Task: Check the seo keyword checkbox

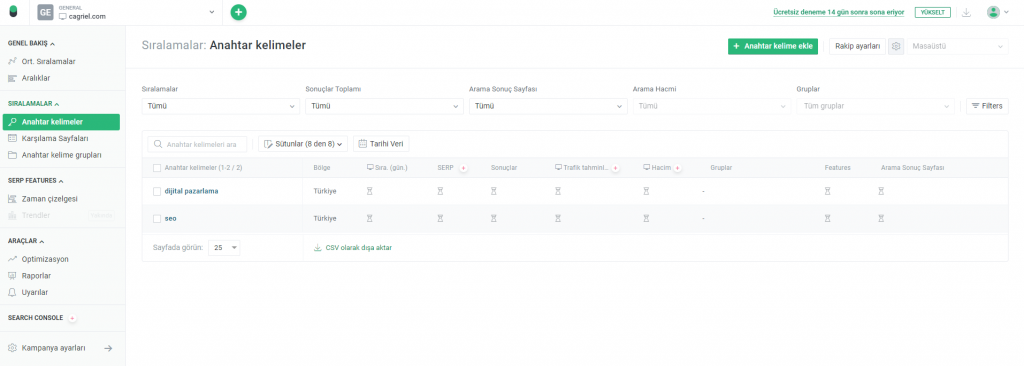Action: pyautogui.click(x=157, y=219)
